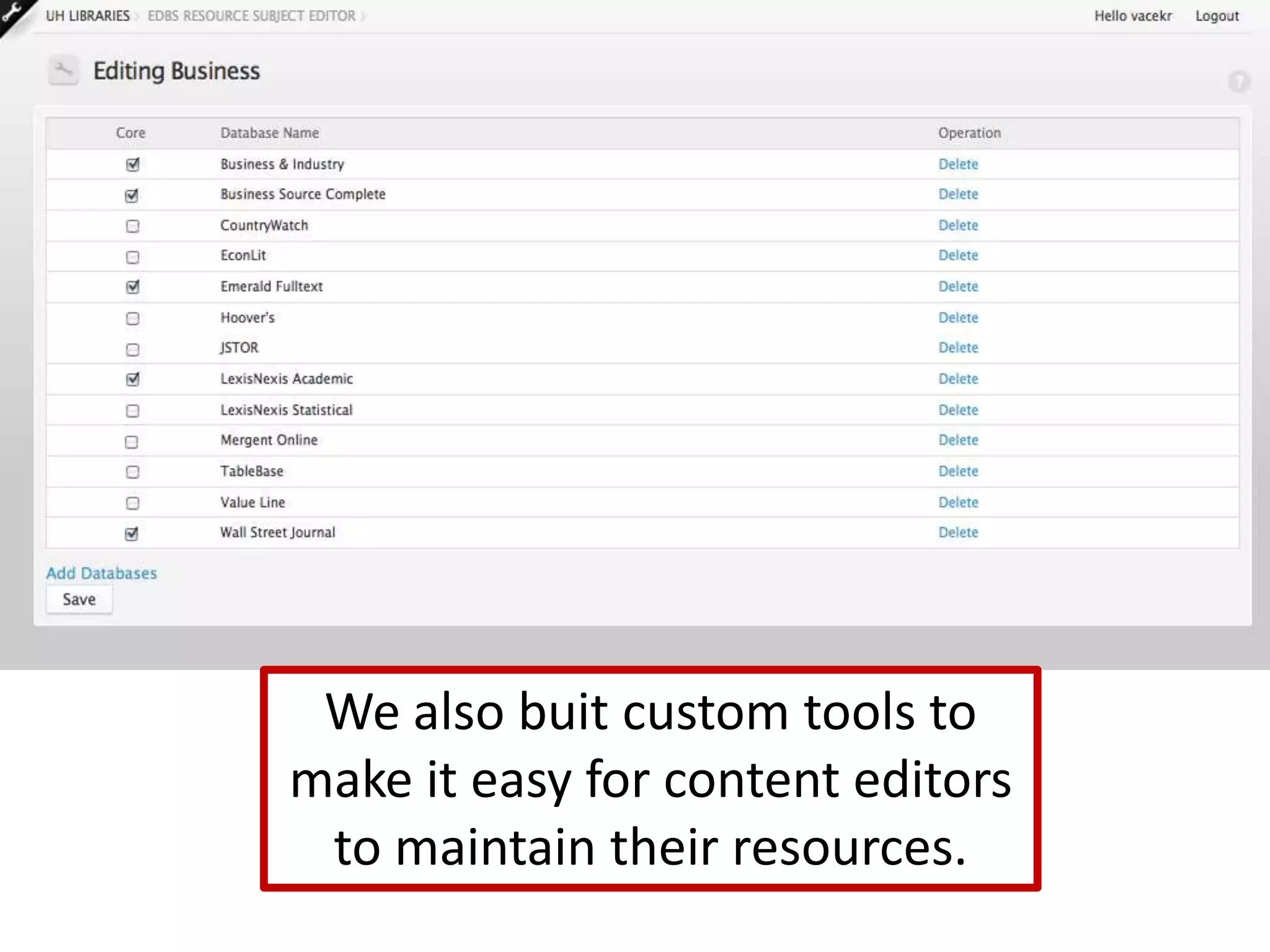Check Core for CountryWatch
The image size is (1270, 952).
pos(132,226)
